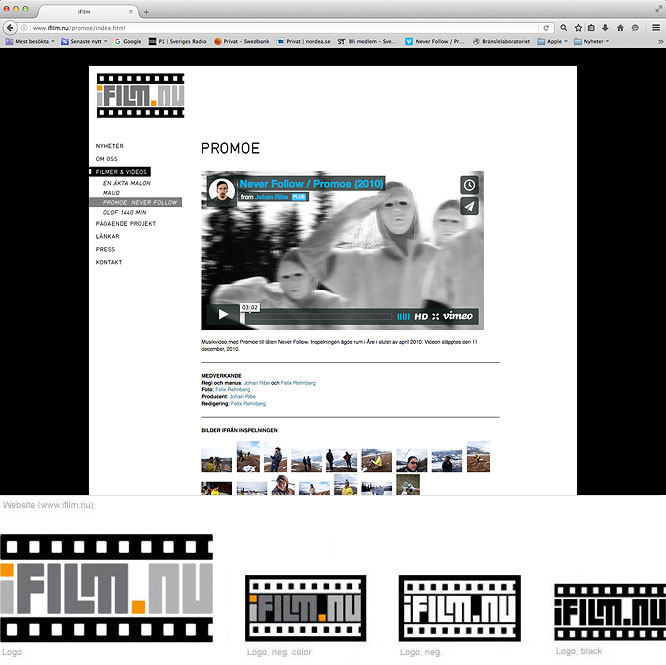Viewport: 666px width, 665px height.
Task: Click the URL address field
Action: pos(285,28)
